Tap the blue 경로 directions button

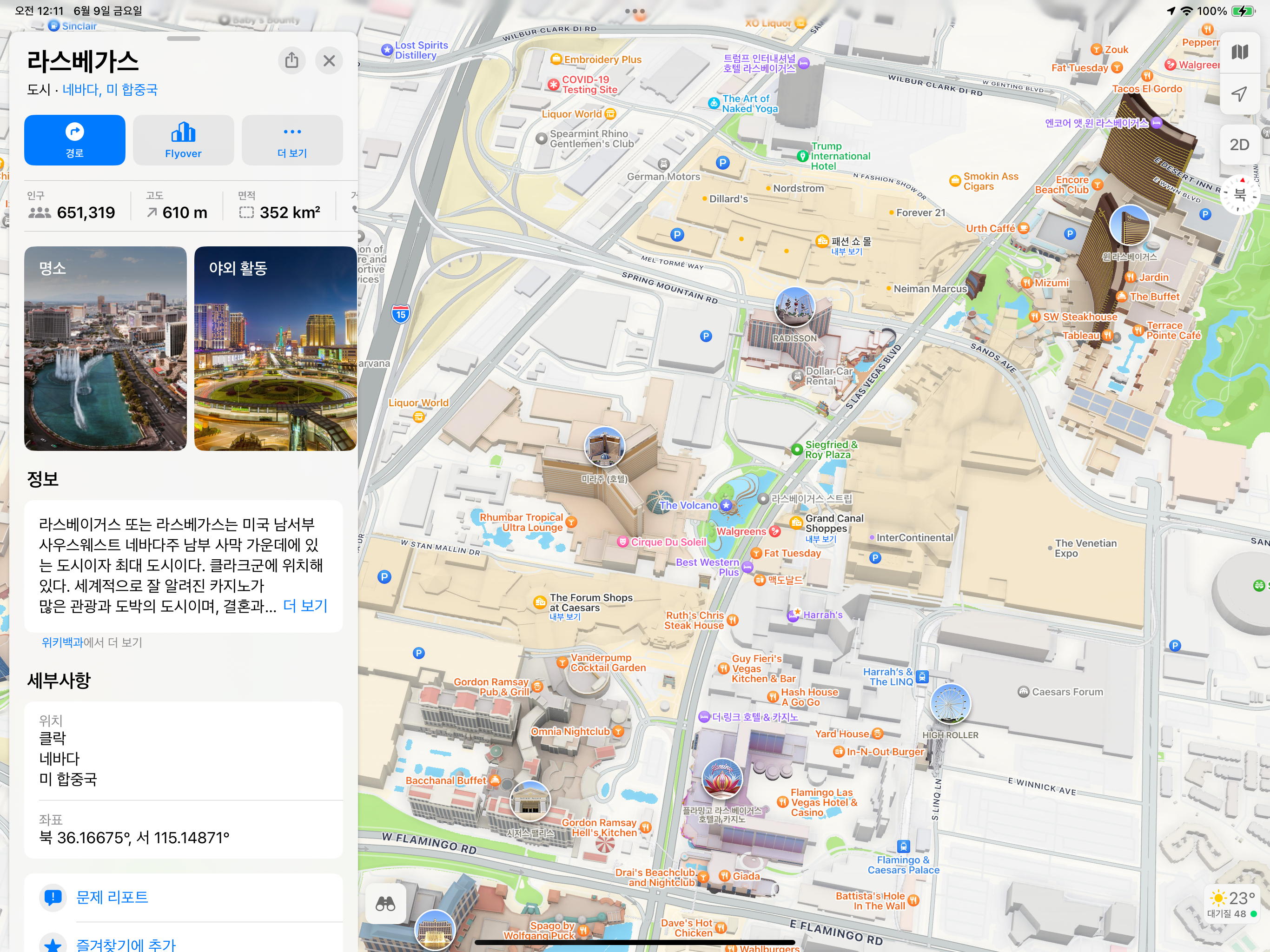click(x=75, y=140)
